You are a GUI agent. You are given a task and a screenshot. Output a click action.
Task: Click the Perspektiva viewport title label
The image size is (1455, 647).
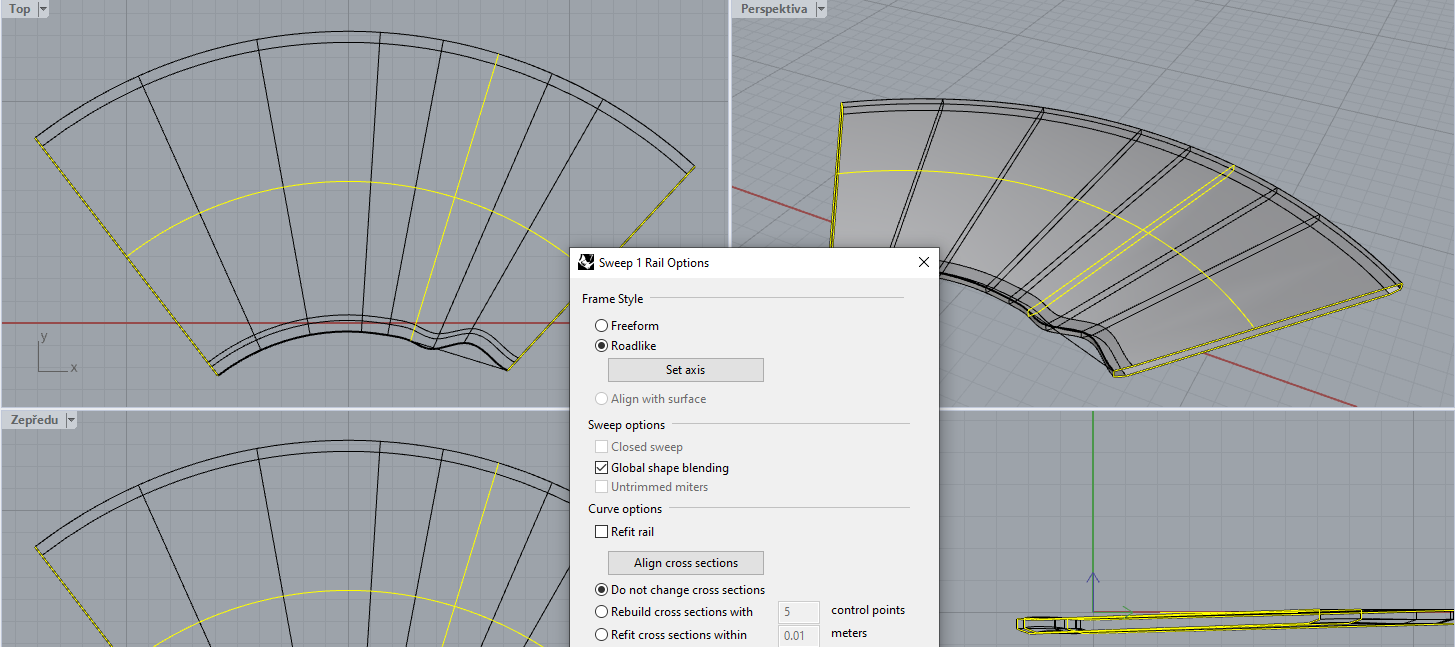774,9
